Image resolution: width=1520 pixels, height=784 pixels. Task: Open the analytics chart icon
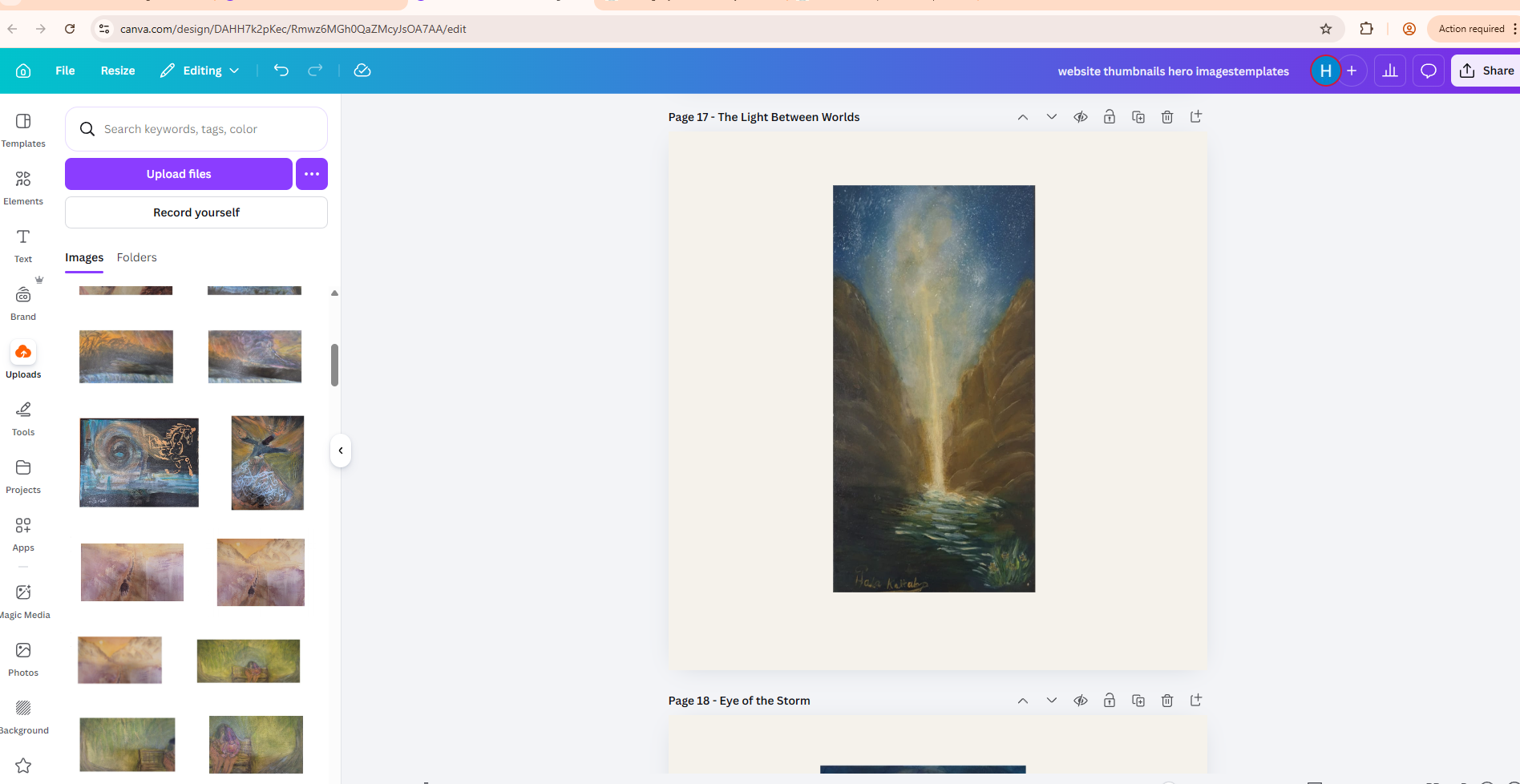tap(1390, 71)
